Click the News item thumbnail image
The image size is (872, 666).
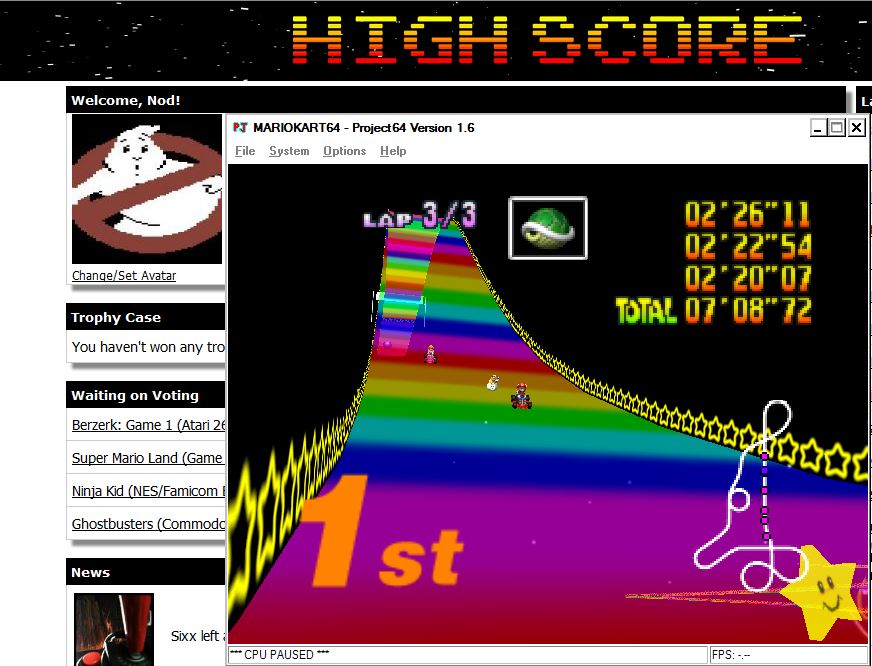[114, 629]
